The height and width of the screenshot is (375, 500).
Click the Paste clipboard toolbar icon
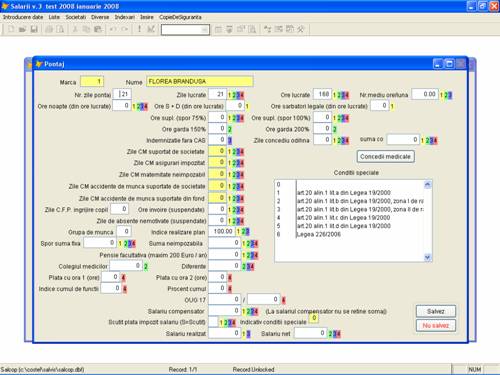click(x=98, y=29)
